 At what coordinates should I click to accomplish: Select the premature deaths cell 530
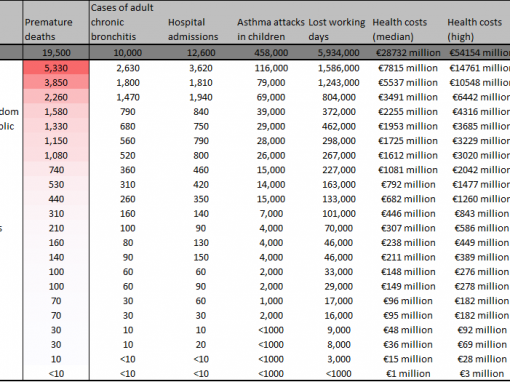[56, 184]
